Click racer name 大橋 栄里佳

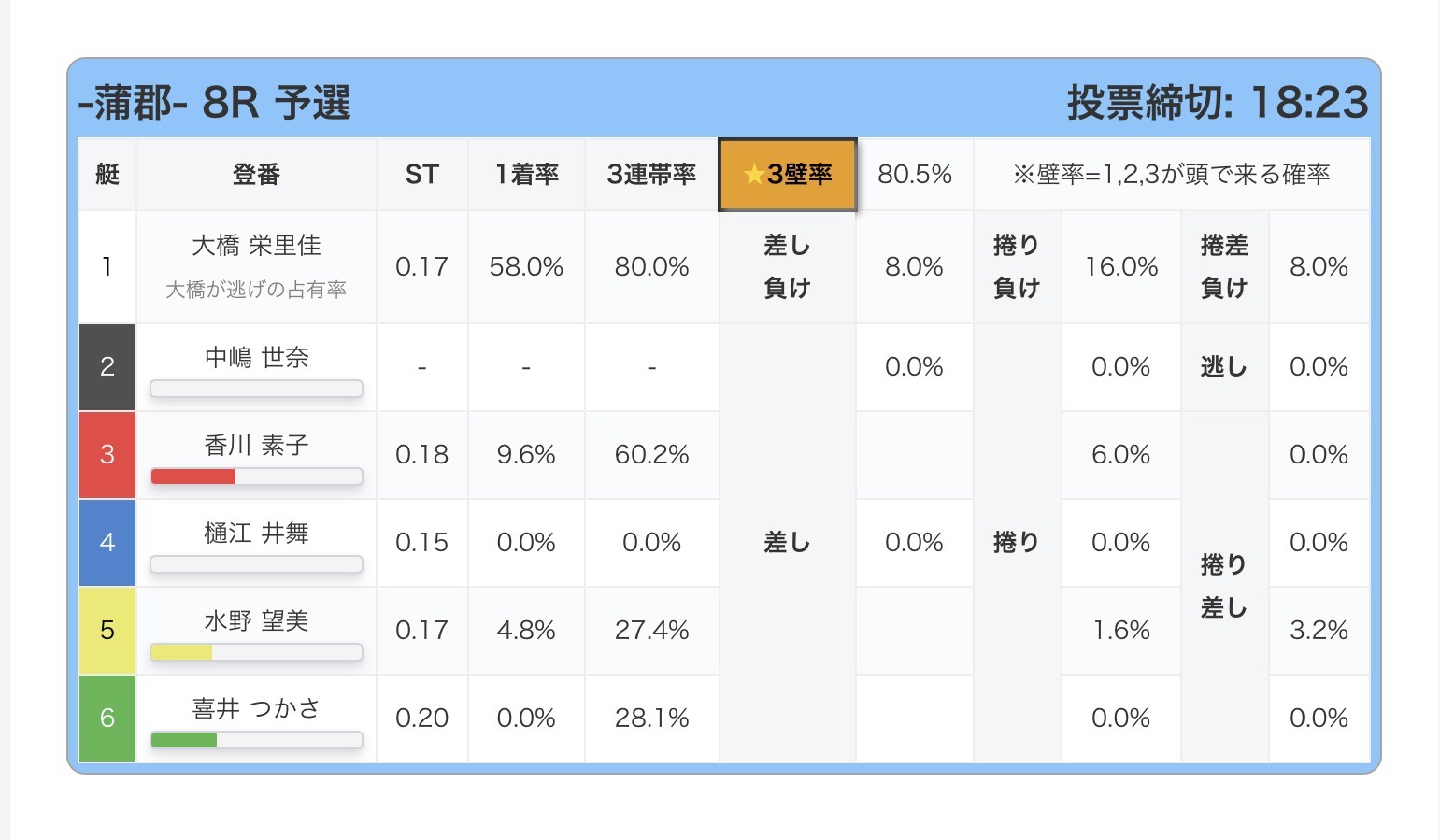click(256, 246)
